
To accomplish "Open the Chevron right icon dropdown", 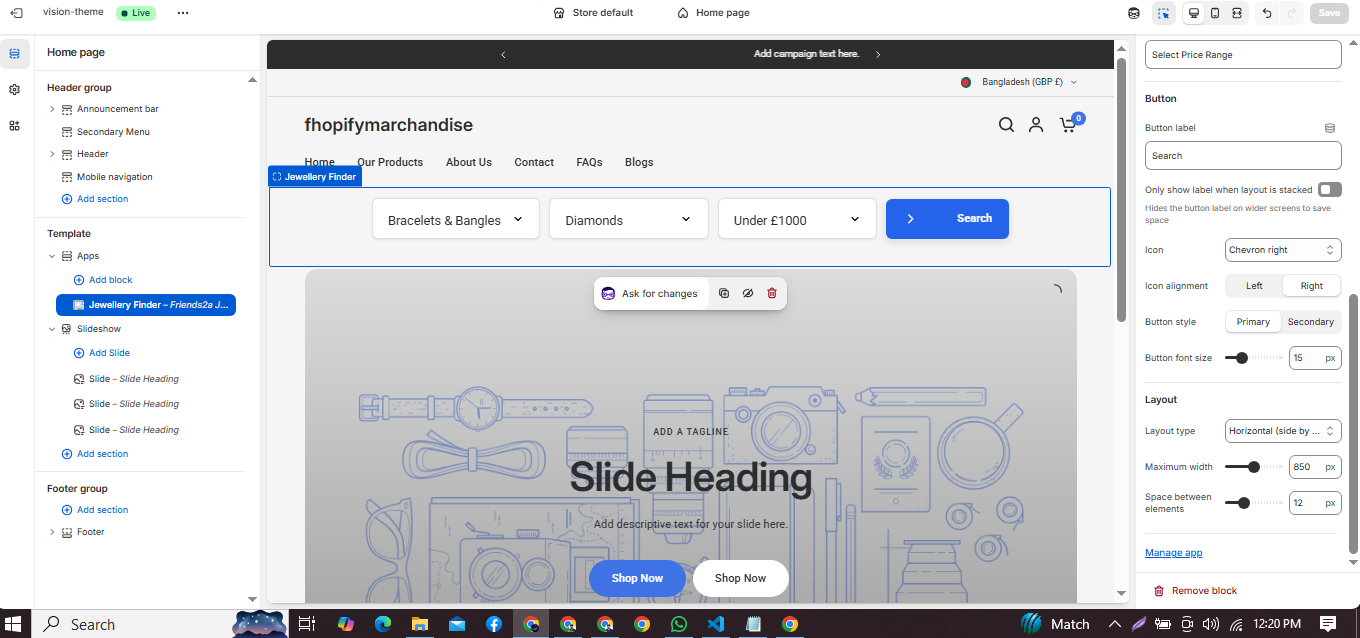I will [x=1283, y=250].
